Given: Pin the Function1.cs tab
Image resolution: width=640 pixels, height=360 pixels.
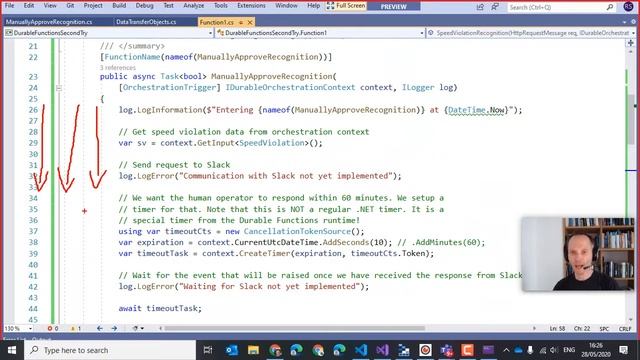Looking at the screenshot, I should [x=241, y=22].
